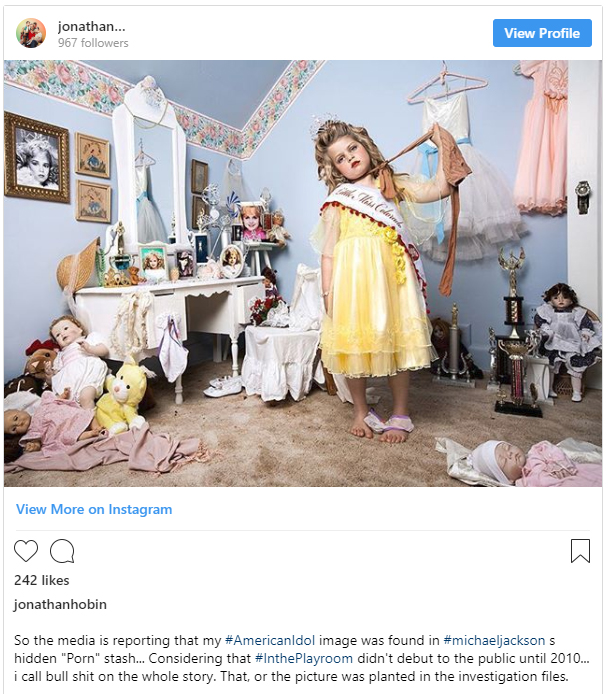Click the truncated jonathan... username in header
610x694 pixels.
tap(92, 27)
